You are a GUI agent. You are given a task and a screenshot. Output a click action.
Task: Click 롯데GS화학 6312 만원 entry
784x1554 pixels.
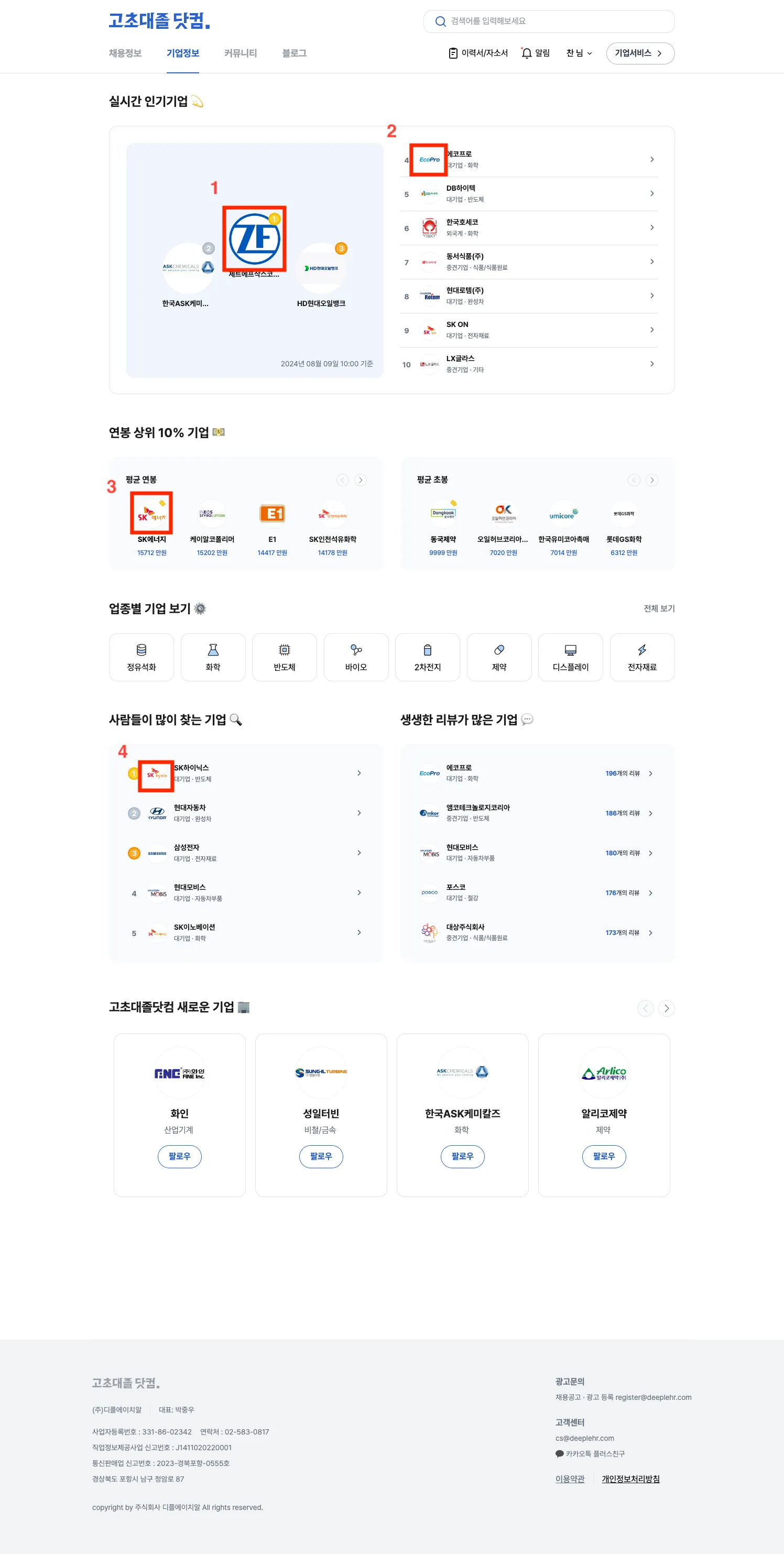click(x=624, y=528)
